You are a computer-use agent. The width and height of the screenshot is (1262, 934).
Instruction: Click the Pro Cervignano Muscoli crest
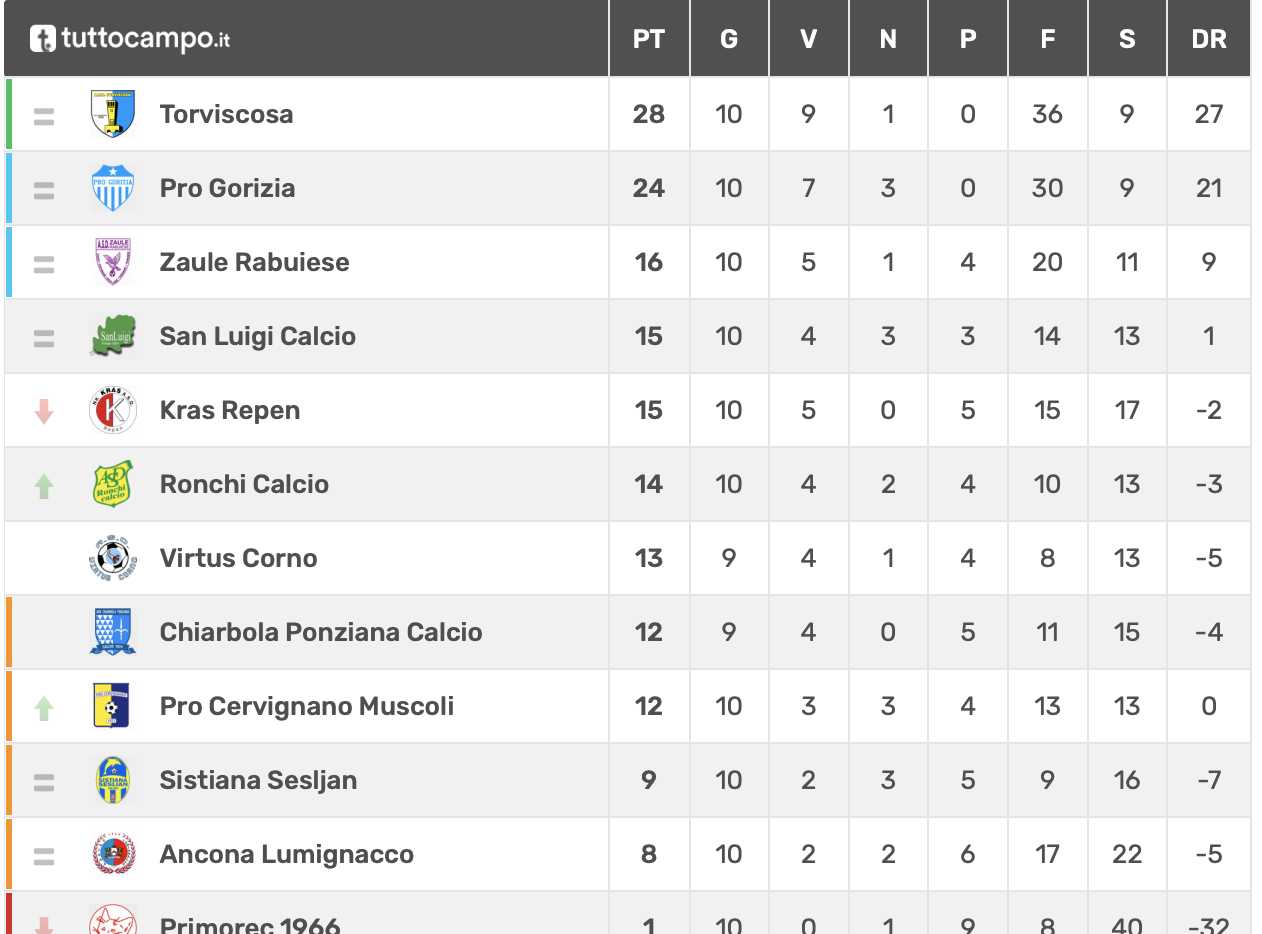pyautogui.click(x=112, y=706)
